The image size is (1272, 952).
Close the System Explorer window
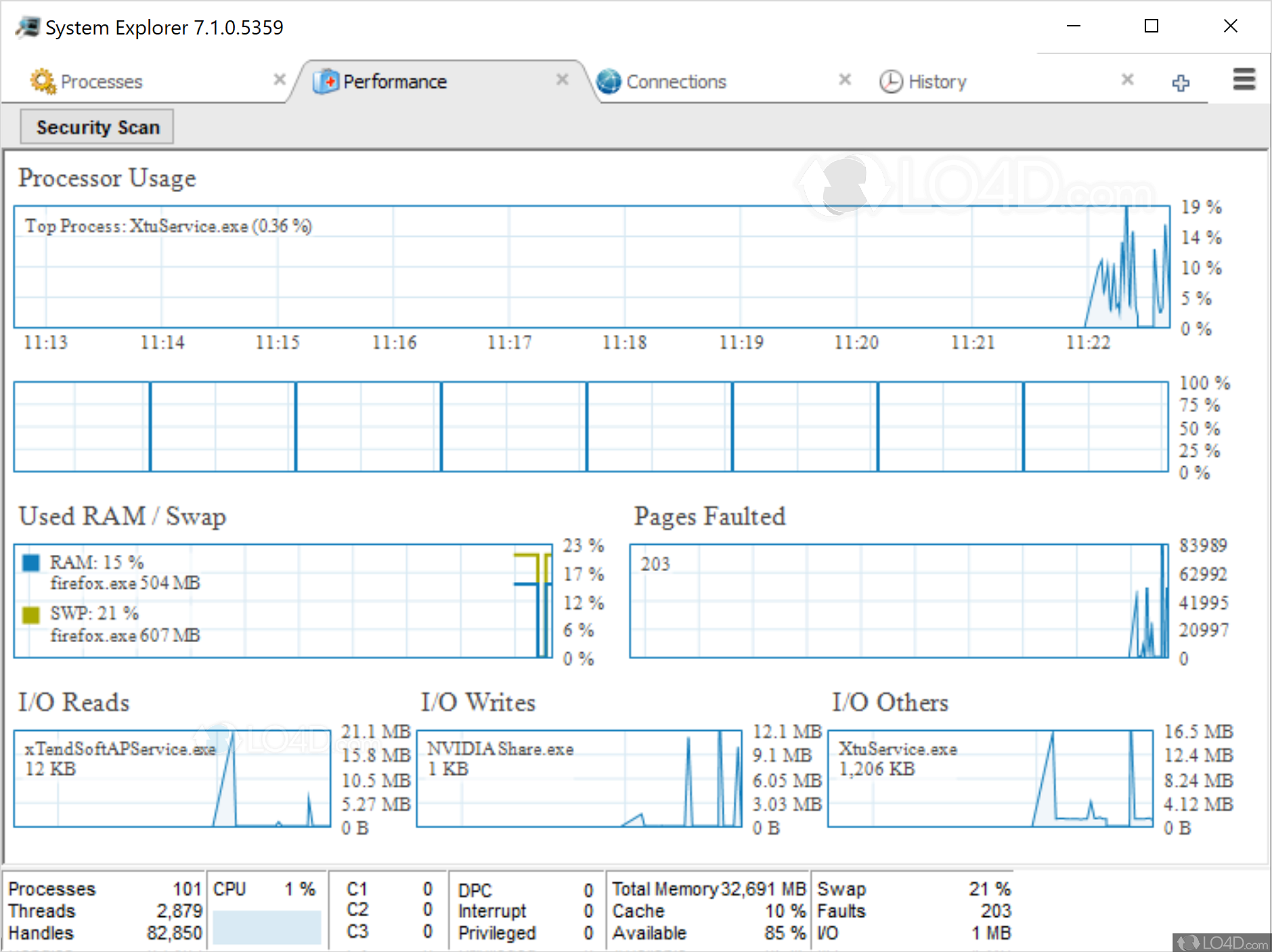[x=1230, y=26]
